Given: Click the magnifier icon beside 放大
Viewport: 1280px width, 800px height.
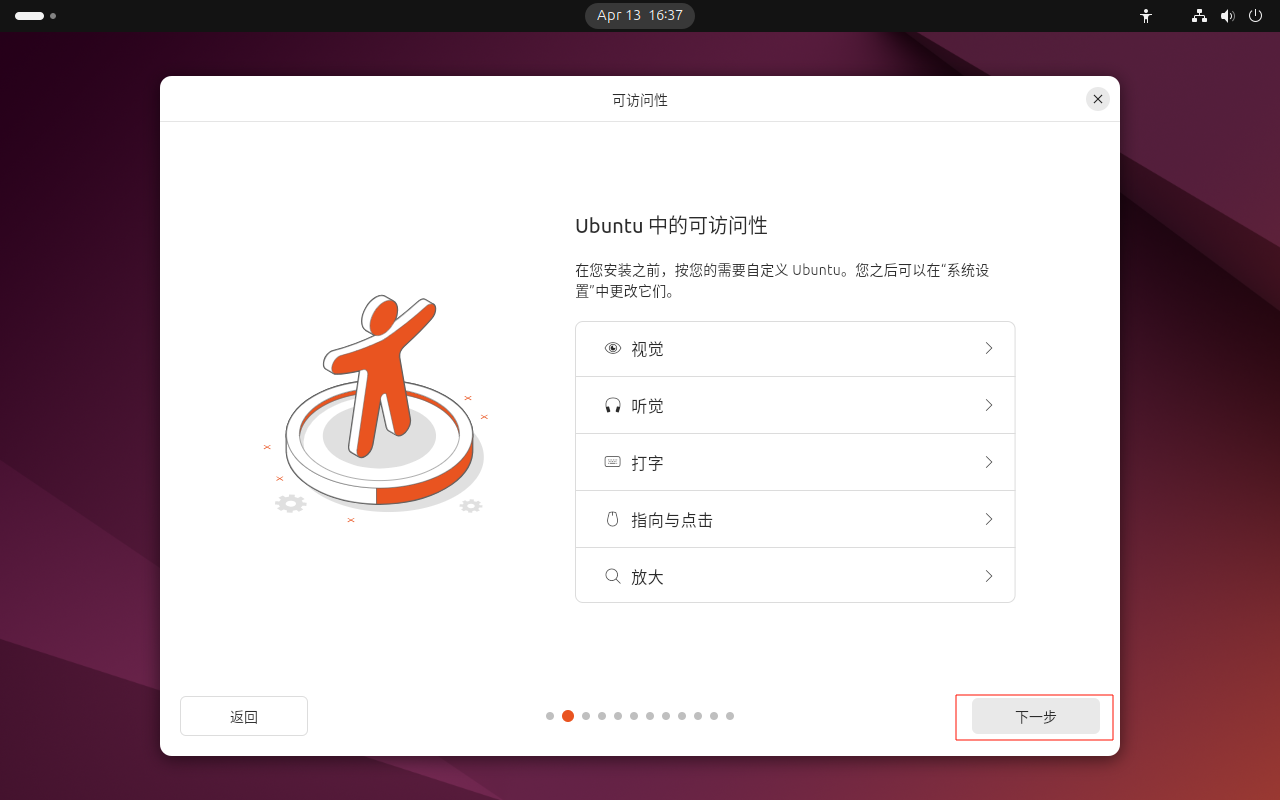Looking at the screenshot, I should pos(613,576).
